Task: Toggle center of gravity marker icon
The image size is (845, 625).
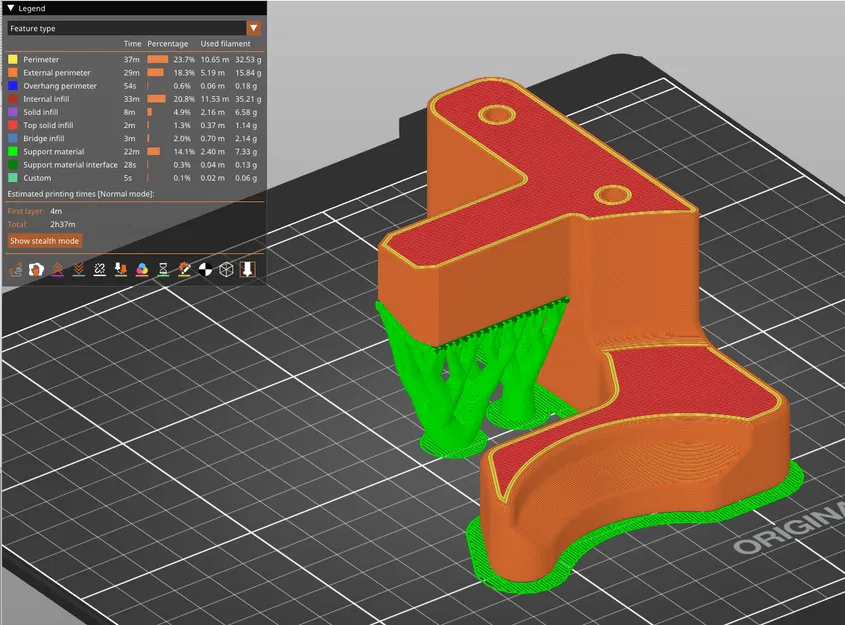Action: click(x=205, y=269)
